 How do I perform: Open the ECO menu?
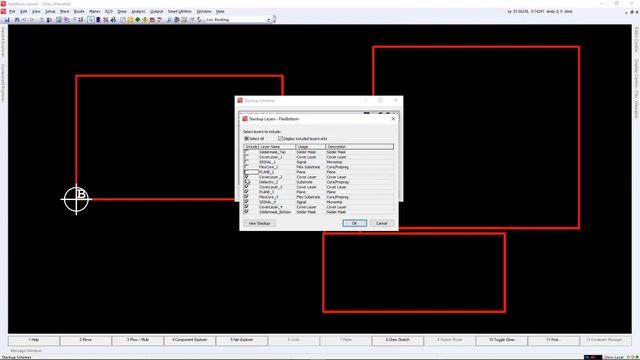pyautogui.click(x=109, y=11)
